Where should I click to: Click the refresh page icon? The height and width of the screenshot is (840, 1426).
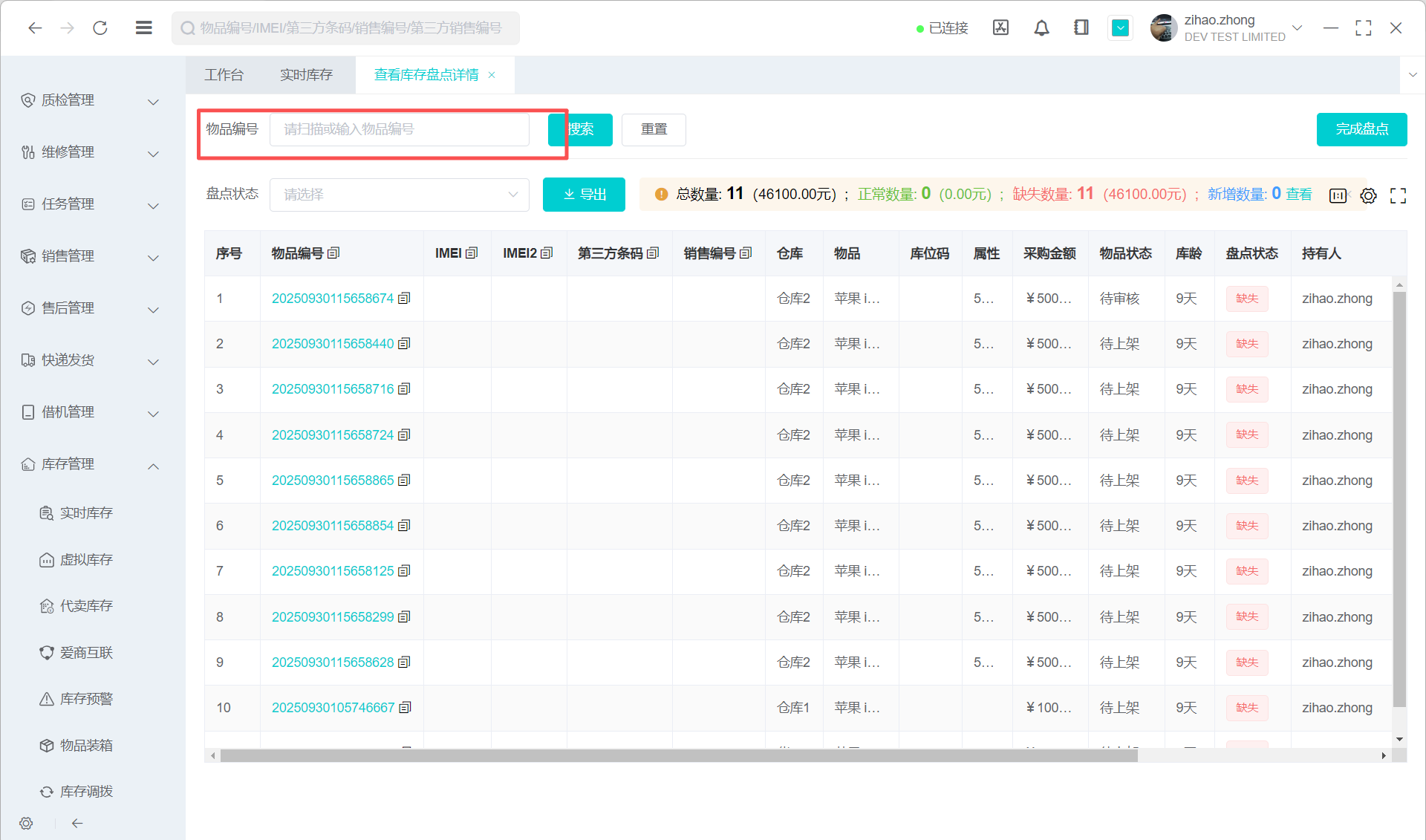(x=100, y=28)
